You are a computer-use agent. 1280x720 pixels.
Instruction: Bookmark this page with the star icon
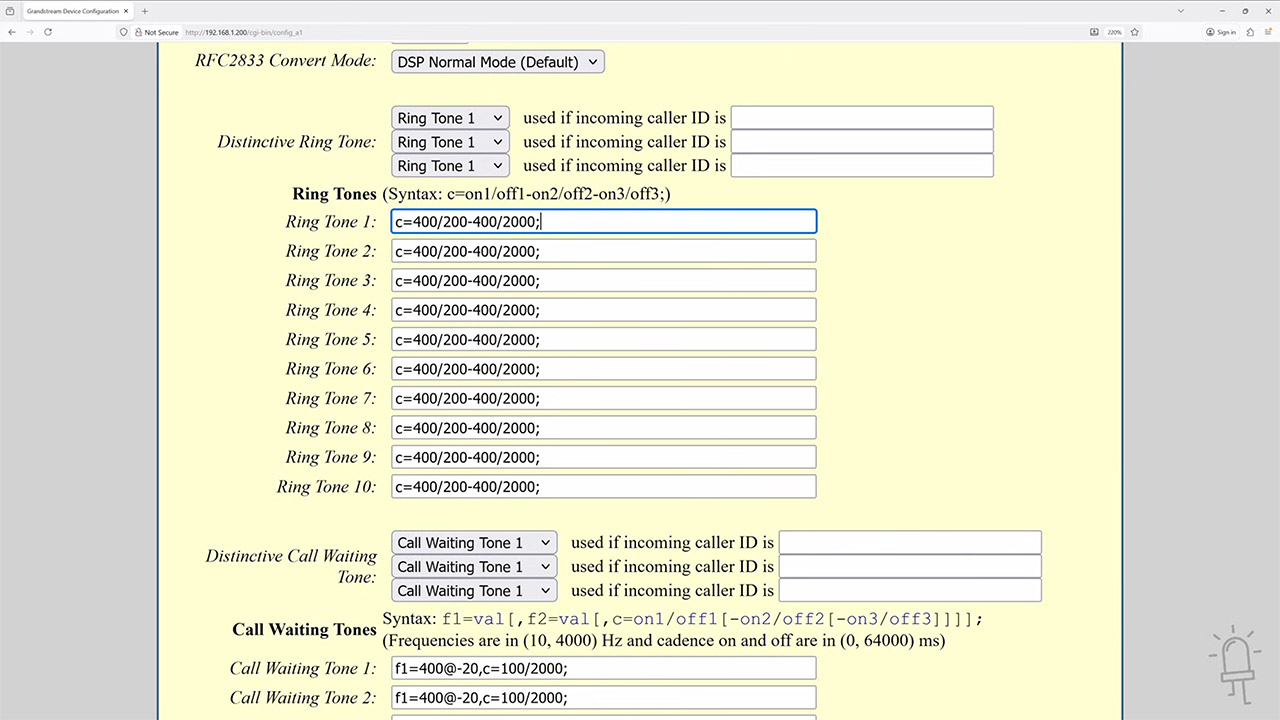click(x=1134, y=32)
